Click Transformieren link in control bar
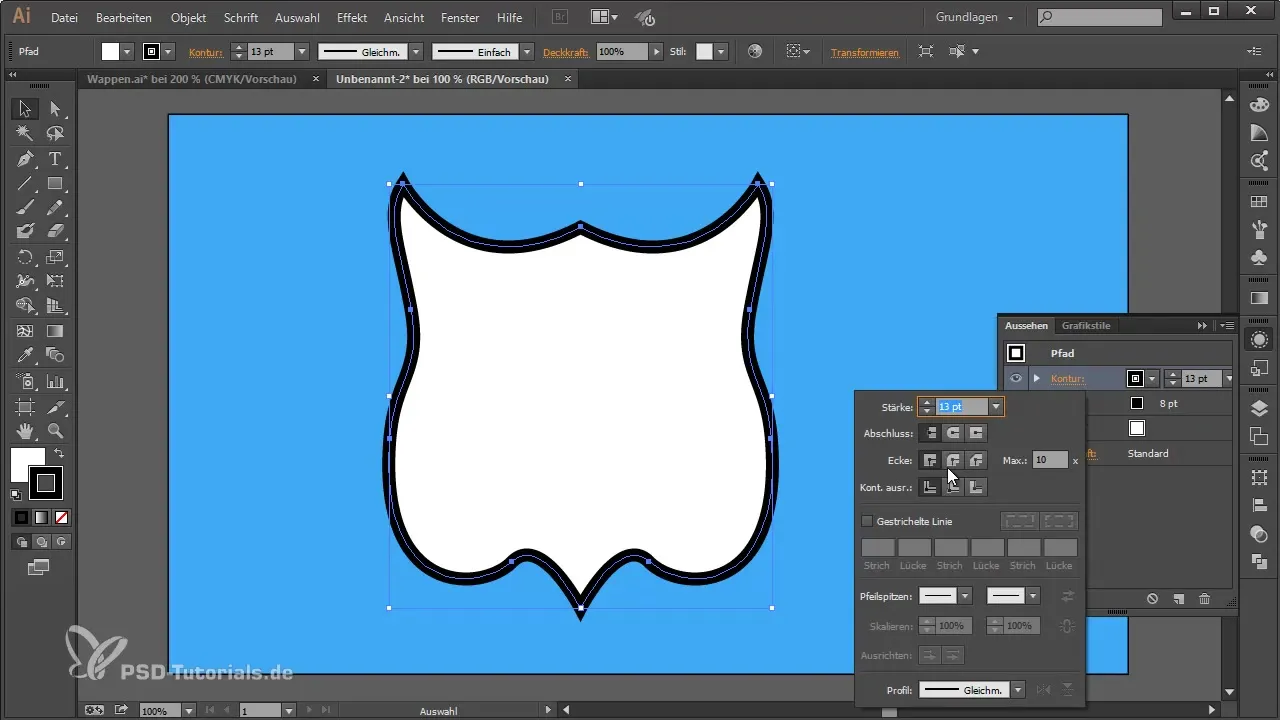The height and width of the screenshot is (720, 1280). [x=865, y=52]
